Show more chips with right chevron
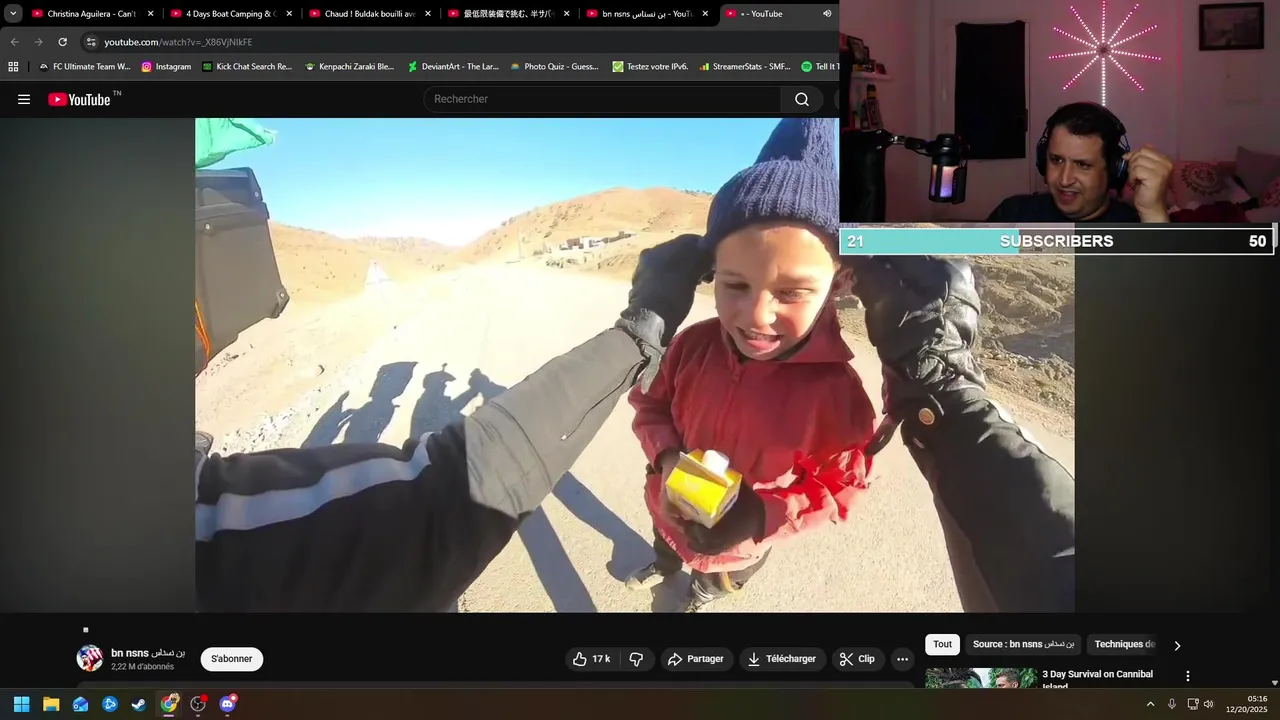 point(1177,646)
